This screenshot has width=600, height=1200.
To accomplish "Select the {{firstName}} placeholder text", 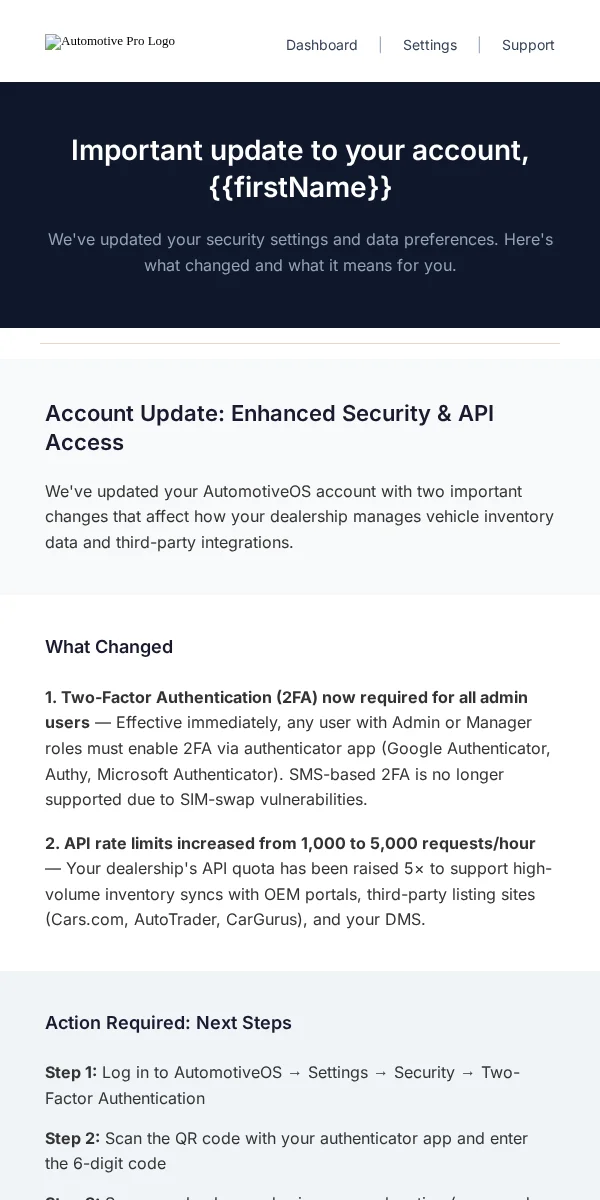I will pyautogui.click(x=300, y=187).
